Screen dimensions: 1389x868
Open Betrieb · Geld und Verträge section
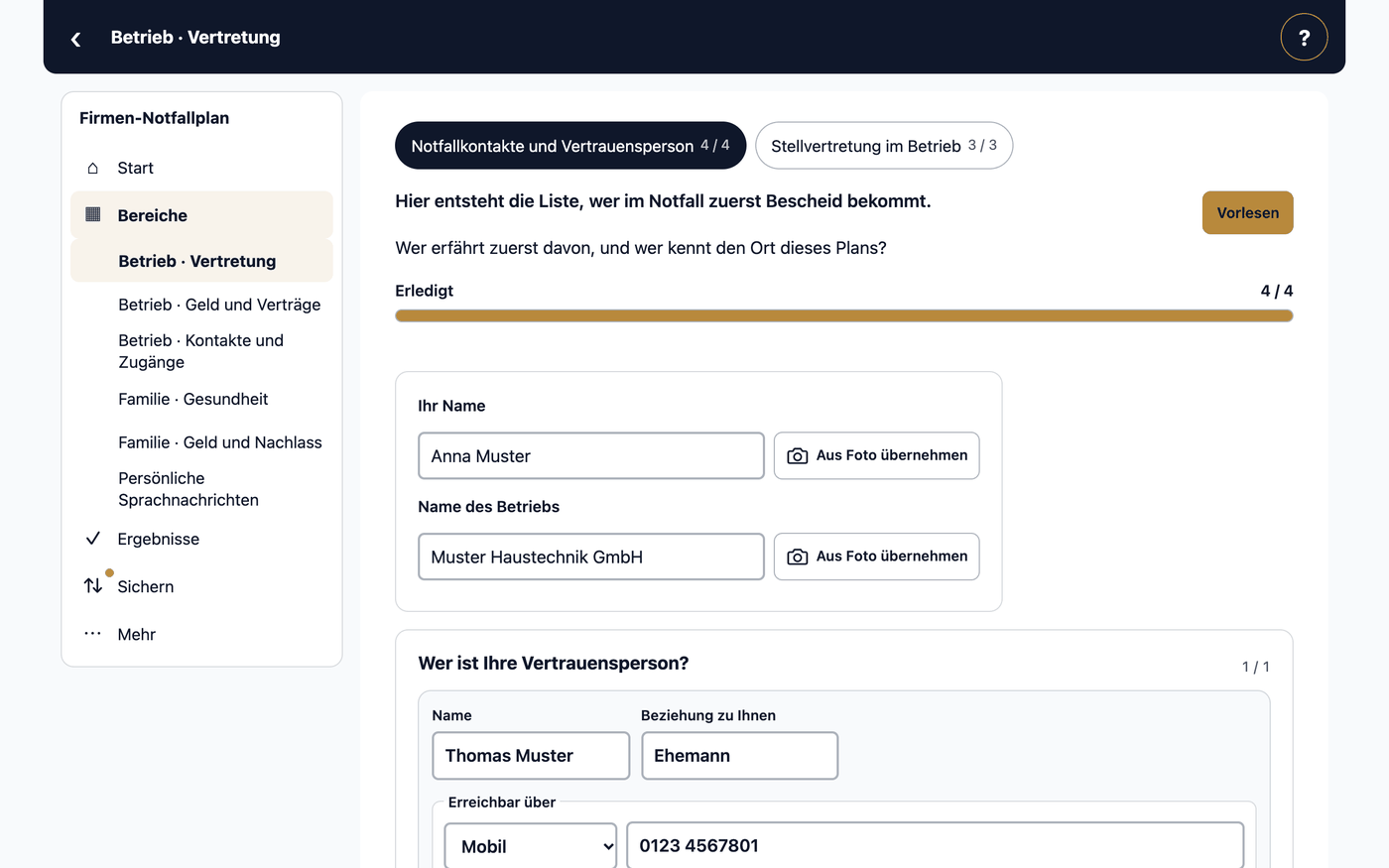pos(219,305)
